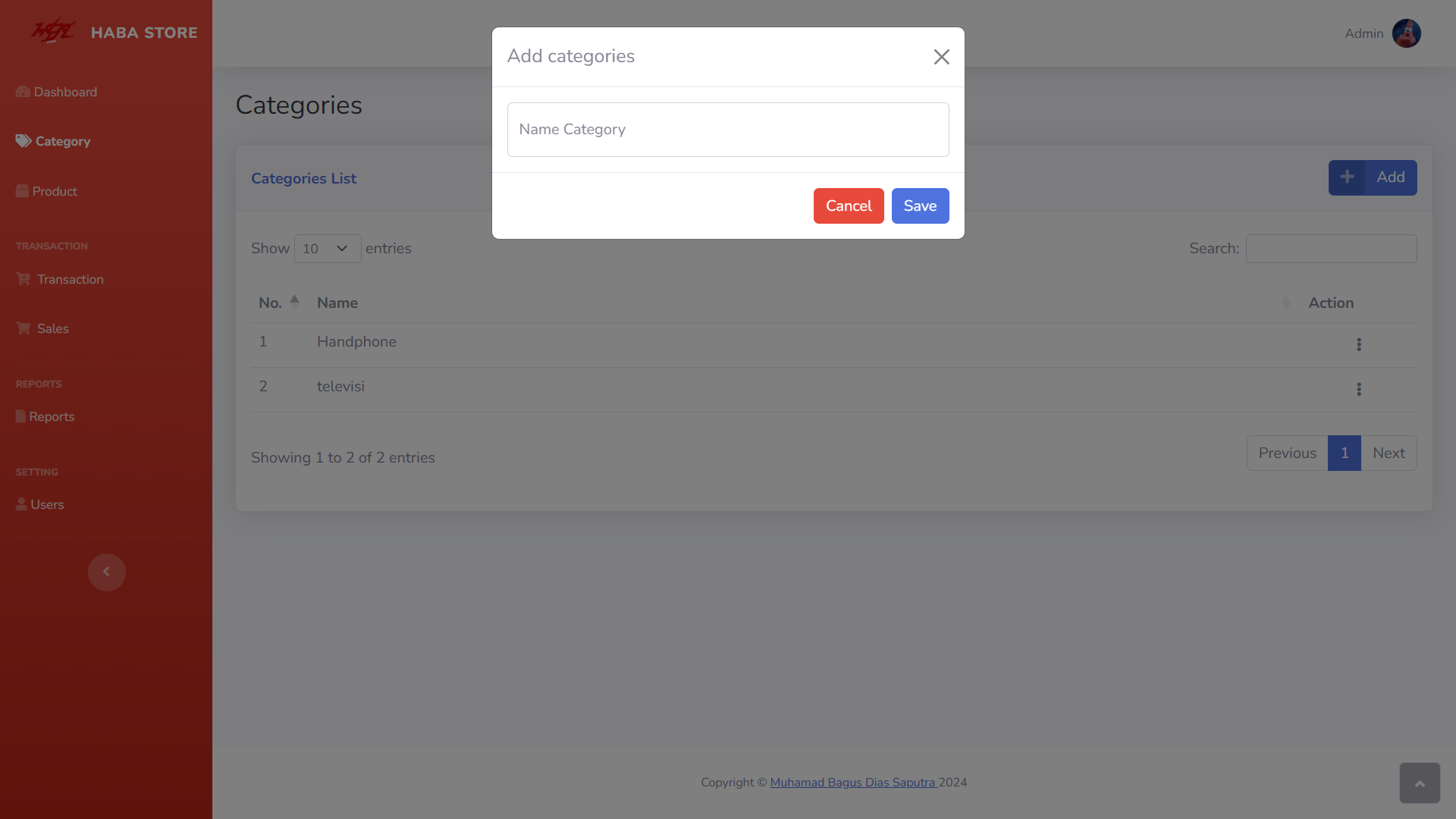Screen dimensions: 1456x819
Task: Collapse the sidebar with the arrow button
Action: pyautogui.click(x=107, y=573)
